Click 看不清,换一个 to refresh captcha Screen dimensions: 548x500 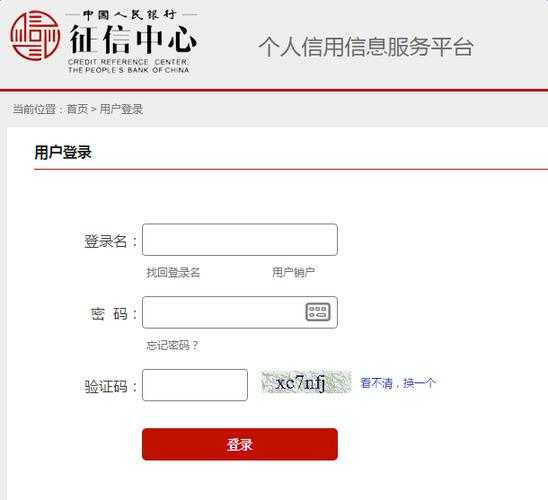[398, 383]
